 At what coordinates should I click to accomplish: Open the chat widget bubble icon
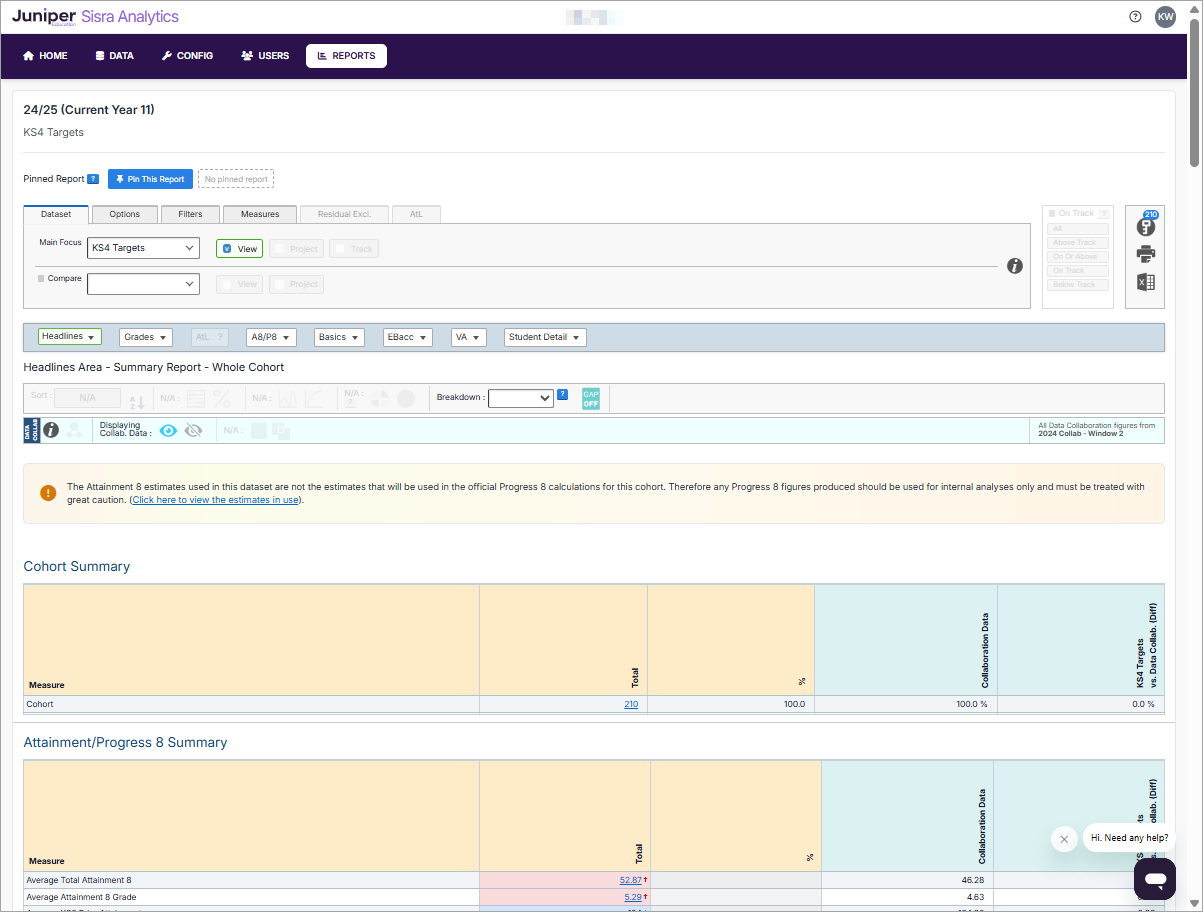click(x=1154, y=879)
